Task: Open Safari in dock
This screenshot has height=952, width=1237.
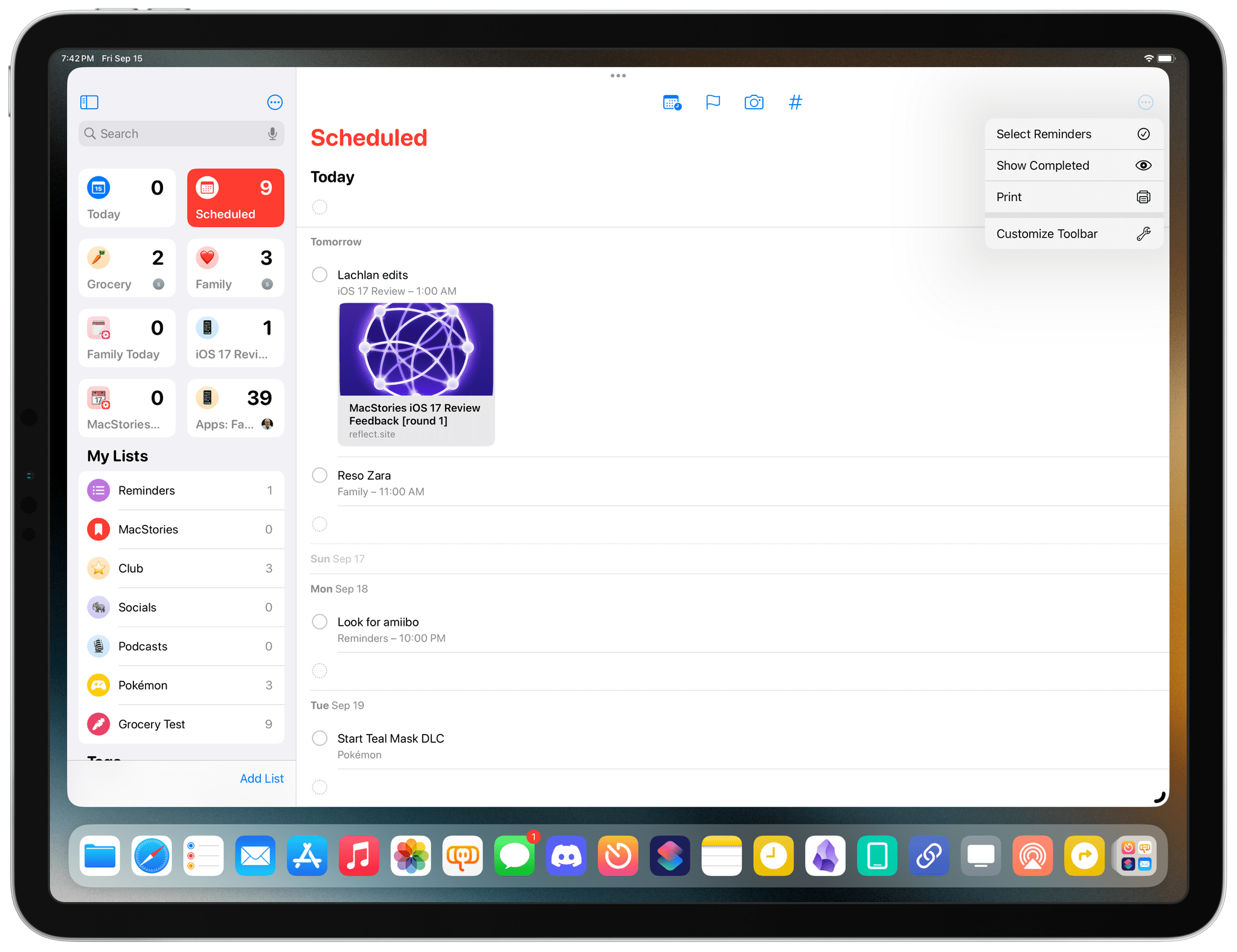Action: [152, 855]
